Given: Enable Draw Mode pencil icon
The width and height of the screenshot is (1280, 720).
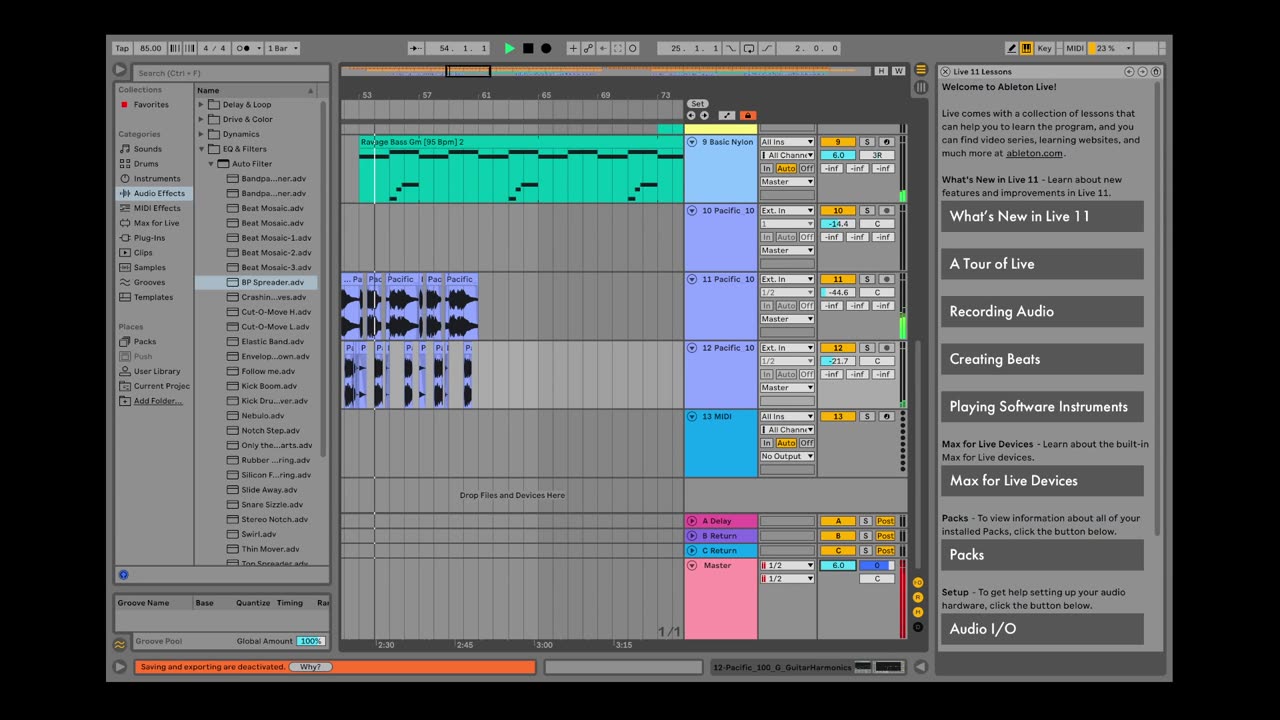Looking at the screenshot, I should (x=1012, y=48).
